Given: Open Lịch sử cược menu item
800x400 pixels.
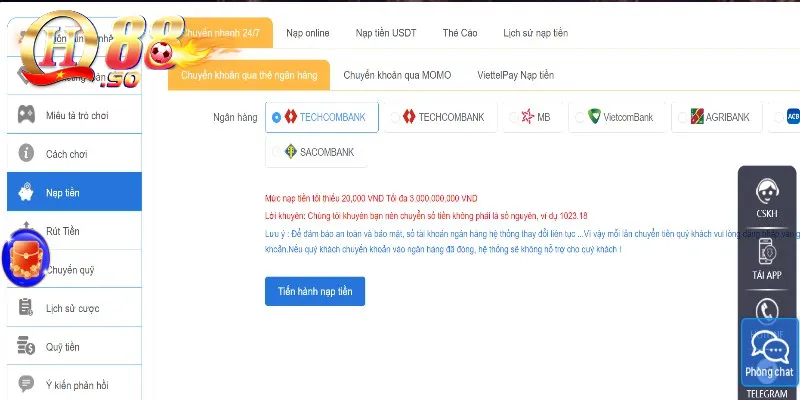Looking at the screenshot, I should (x=74, y=308).
